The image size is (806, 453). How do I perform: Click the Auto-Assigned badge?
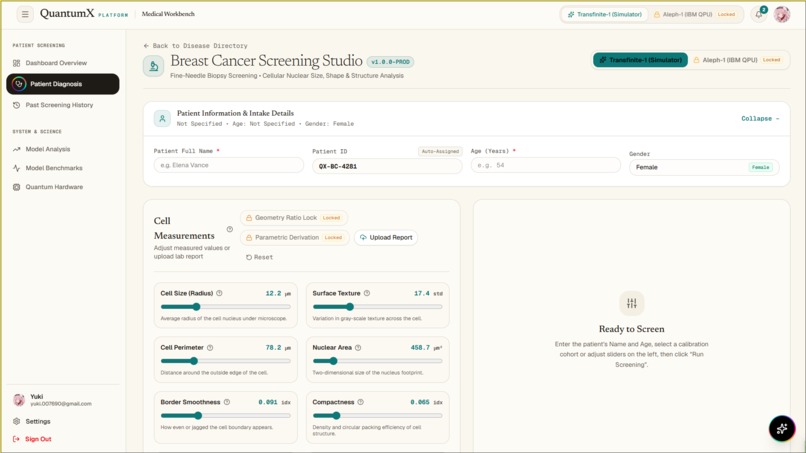point(440,151)
